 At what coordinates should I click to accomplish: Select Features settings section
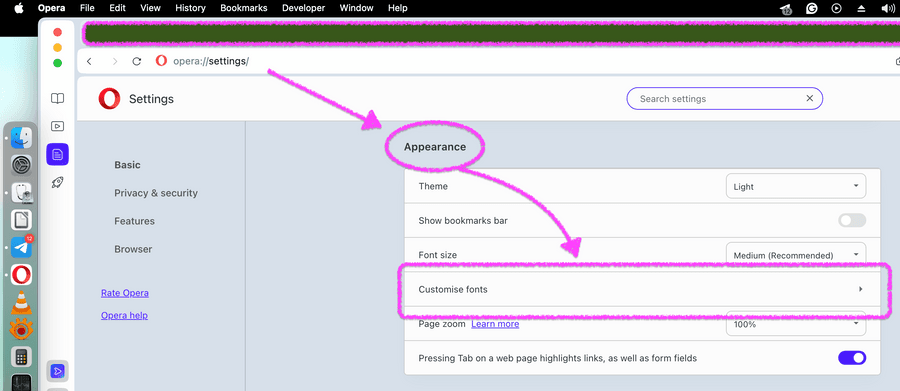(134, 221)
